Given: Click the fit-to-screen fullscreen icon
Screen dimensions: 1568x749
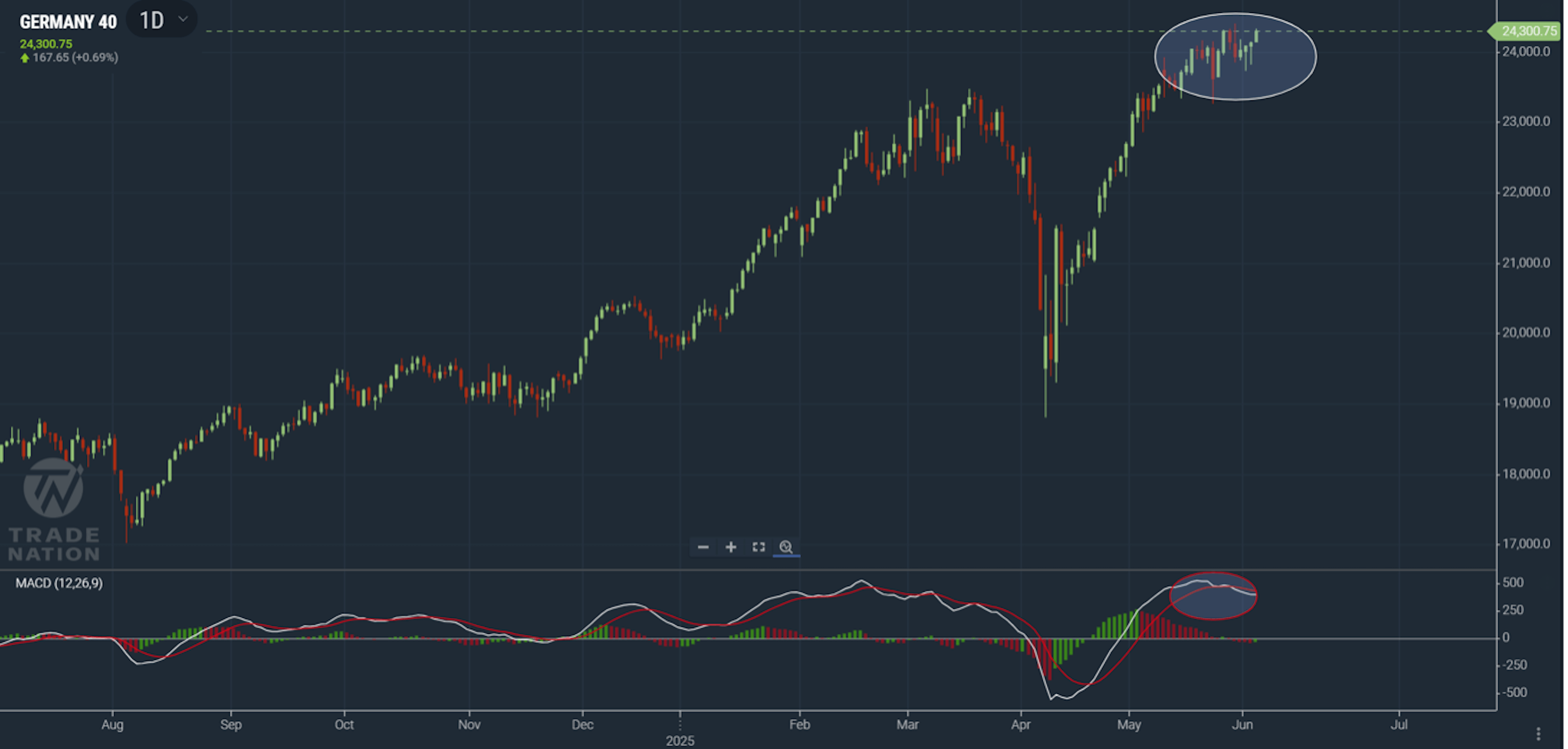Looking at the screenshot, I should coord(758,547).
